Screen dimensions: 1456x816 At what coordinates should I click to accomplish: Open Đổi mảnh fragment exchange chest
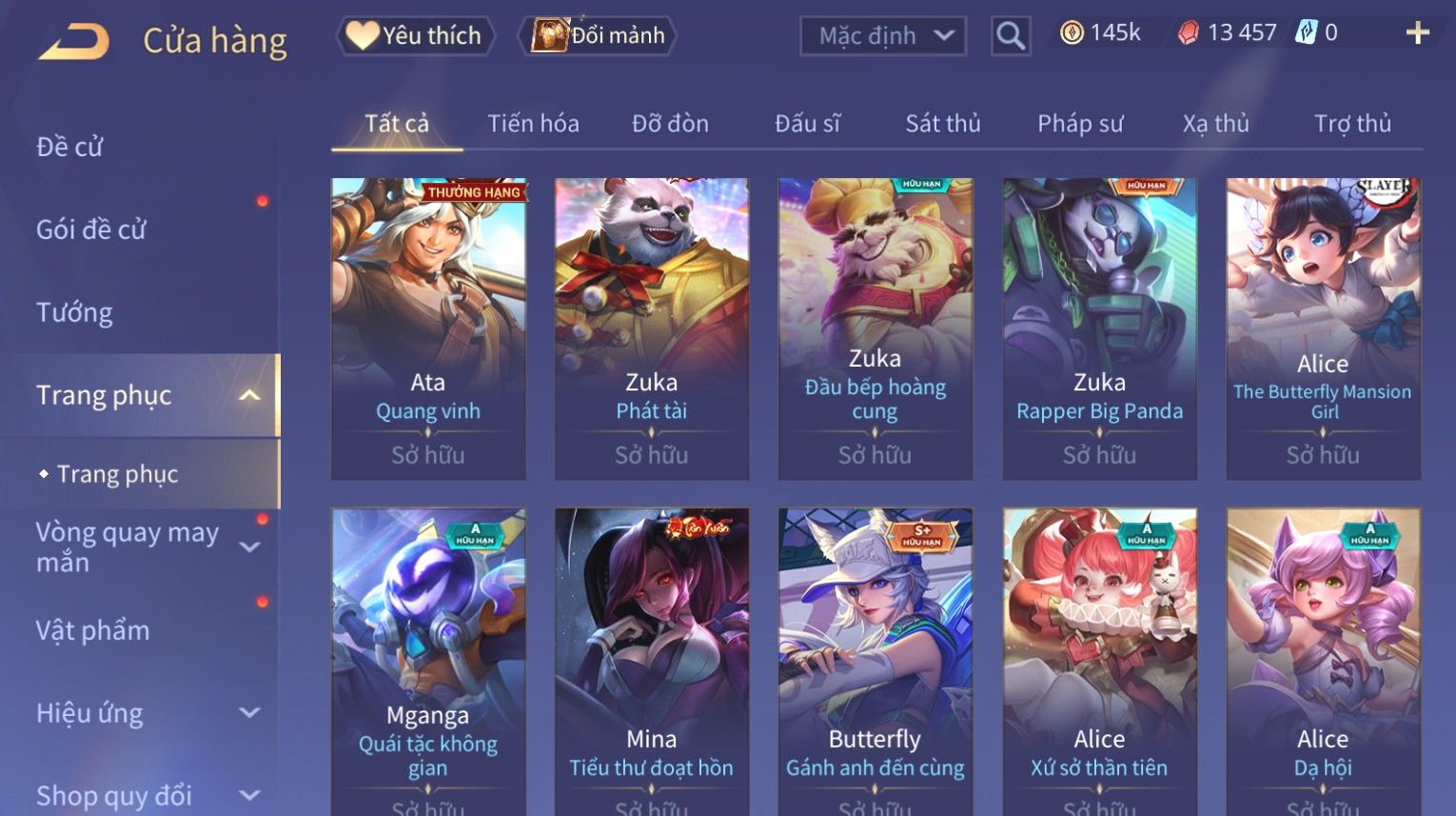(x=598, y=35)
